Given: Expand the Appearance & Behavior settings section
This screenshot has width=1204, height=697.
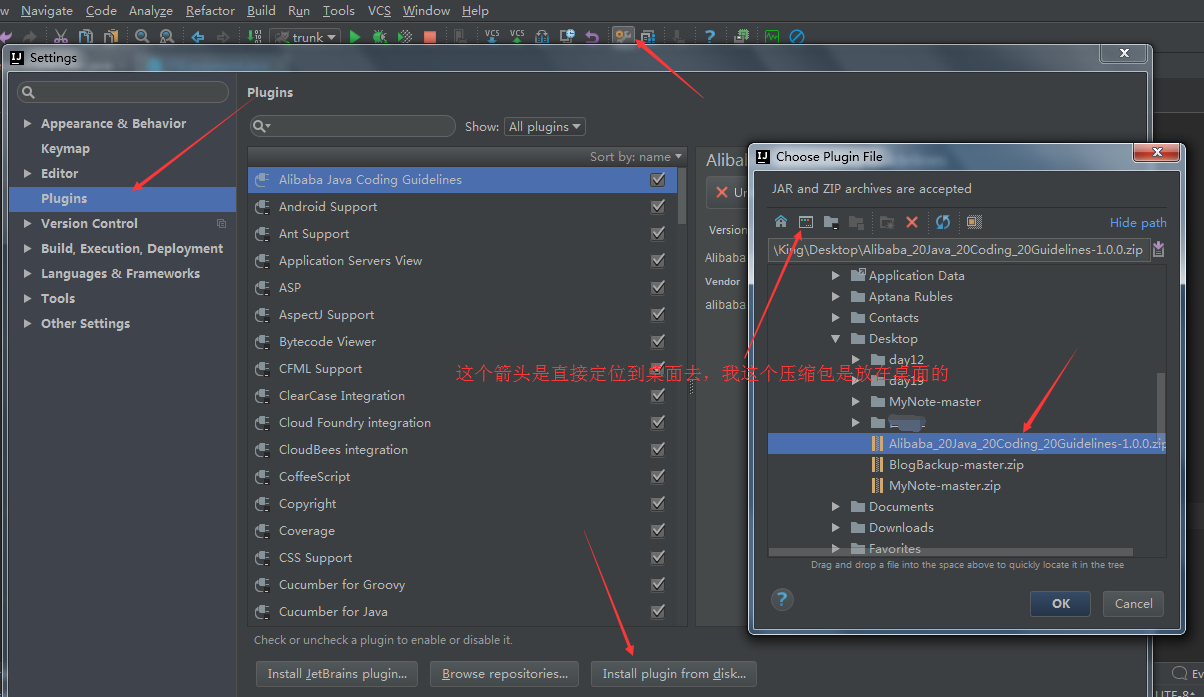Looking at the screenshot, I should [x=27, y=124].
